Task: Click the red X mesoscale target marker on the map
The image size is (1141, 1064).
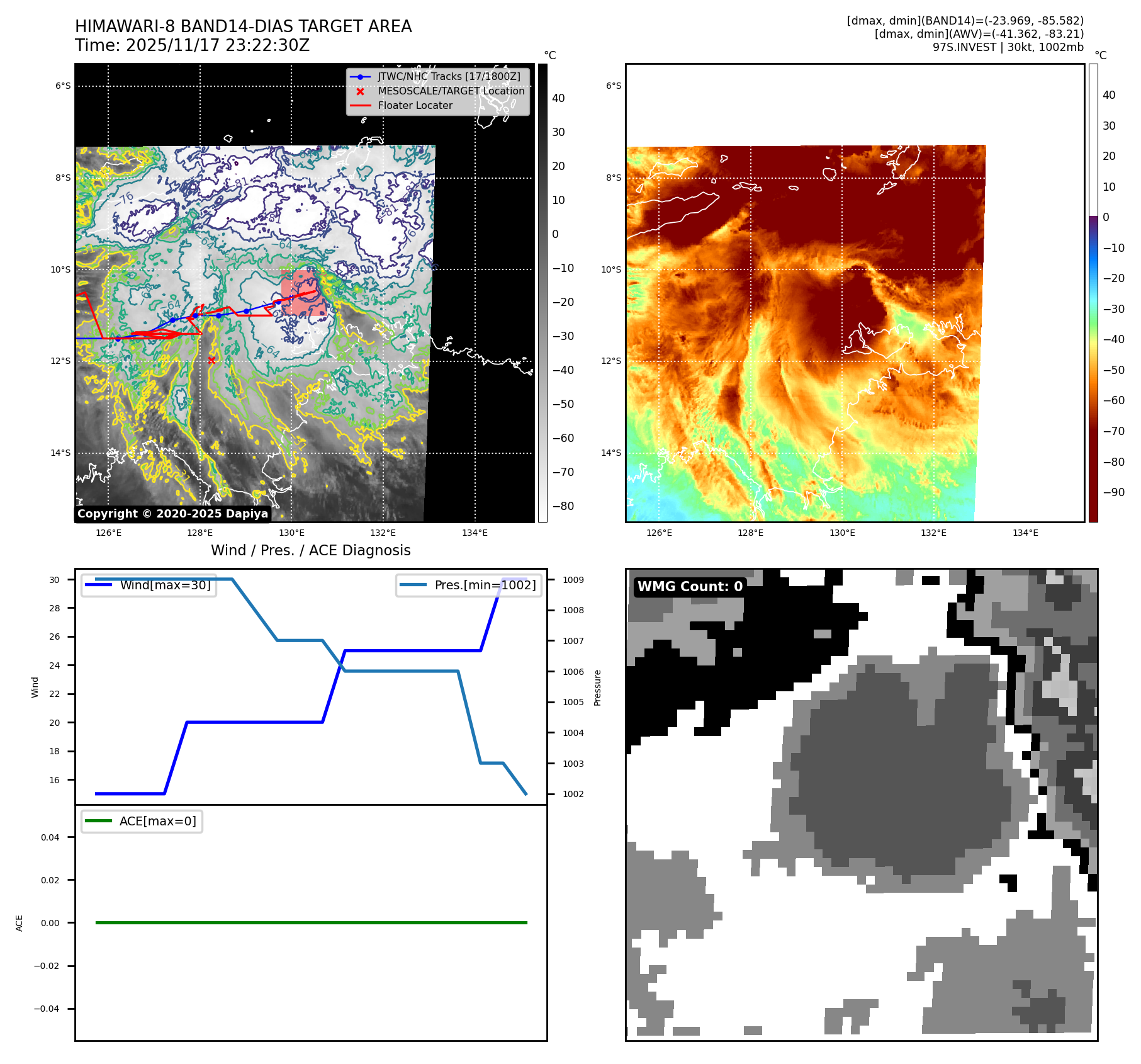Action: (211, 360)
